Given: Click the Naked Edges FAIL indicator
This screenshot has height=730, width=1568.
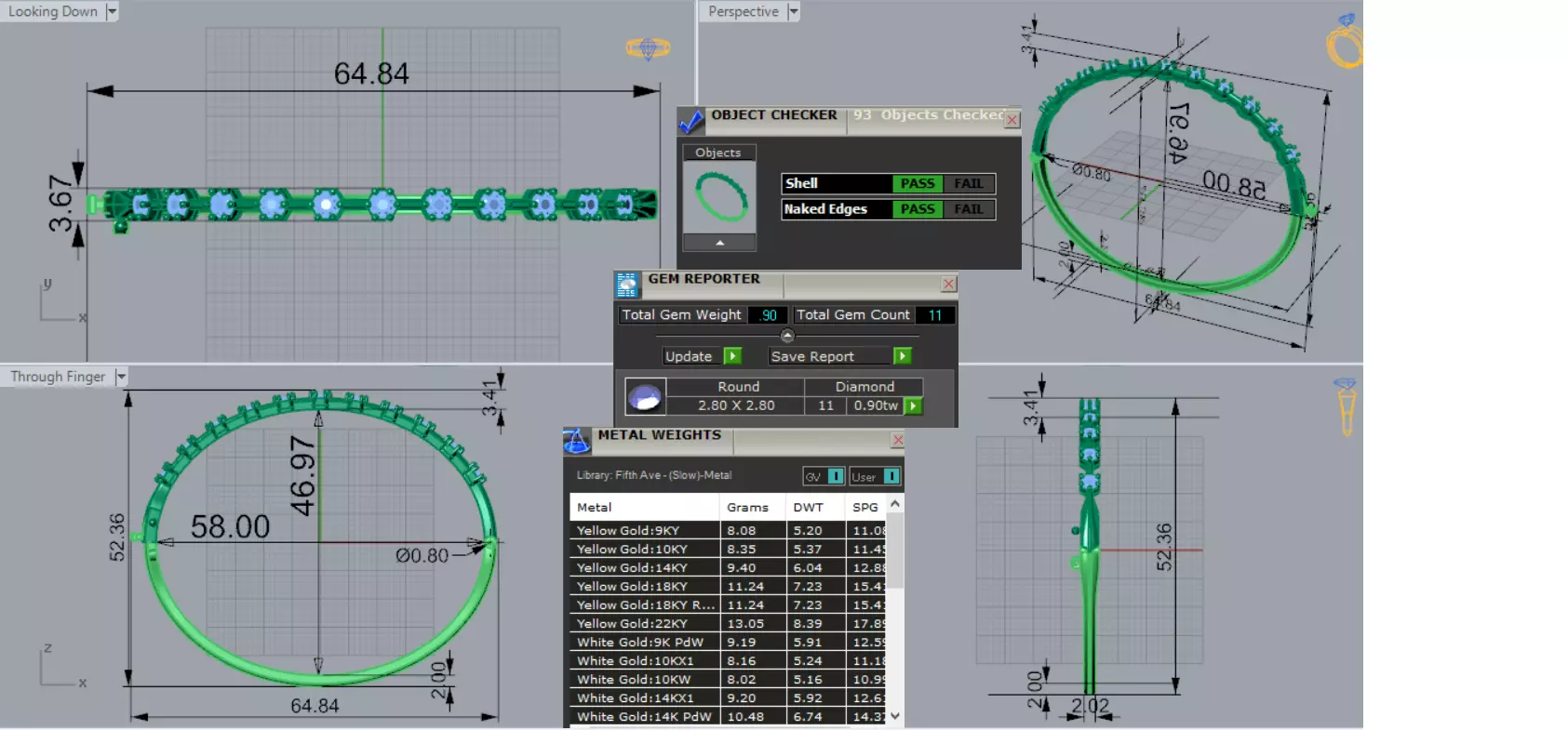Looking at the screenshot, I should pos(969,209).
